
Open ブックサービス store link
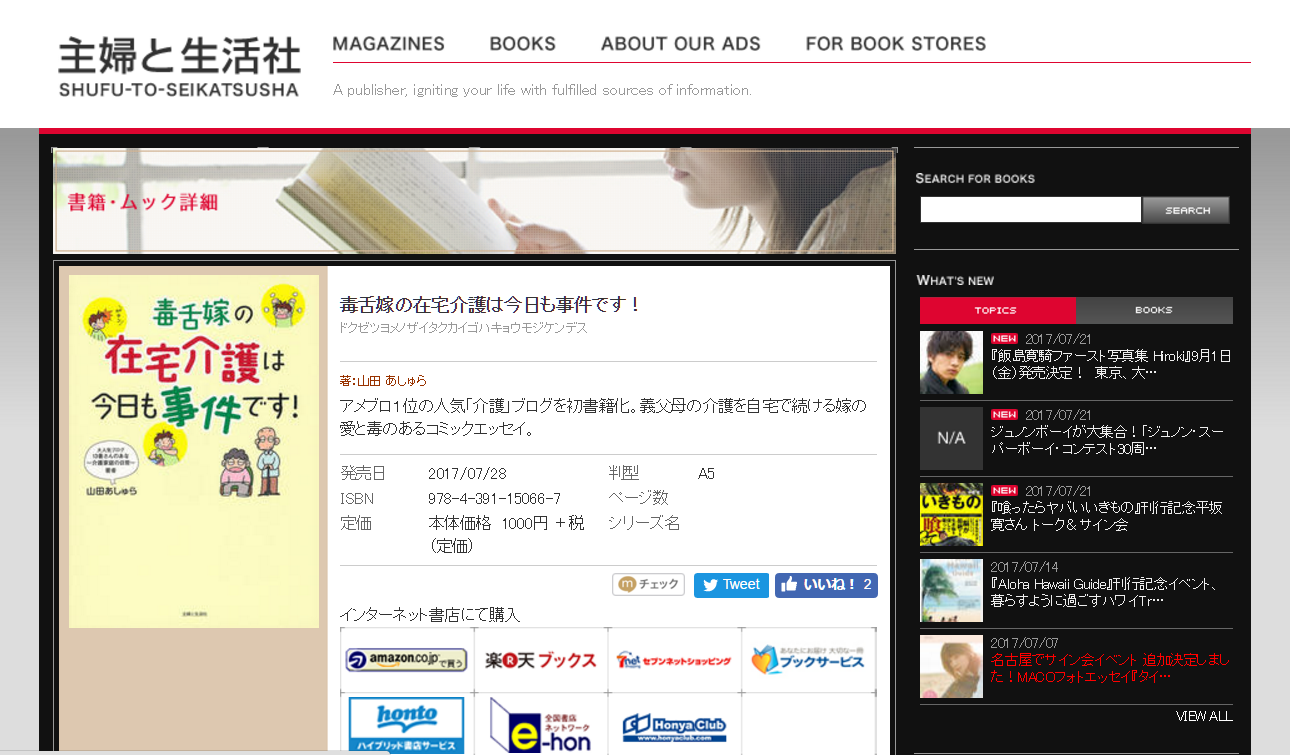(x=808, y=660)
